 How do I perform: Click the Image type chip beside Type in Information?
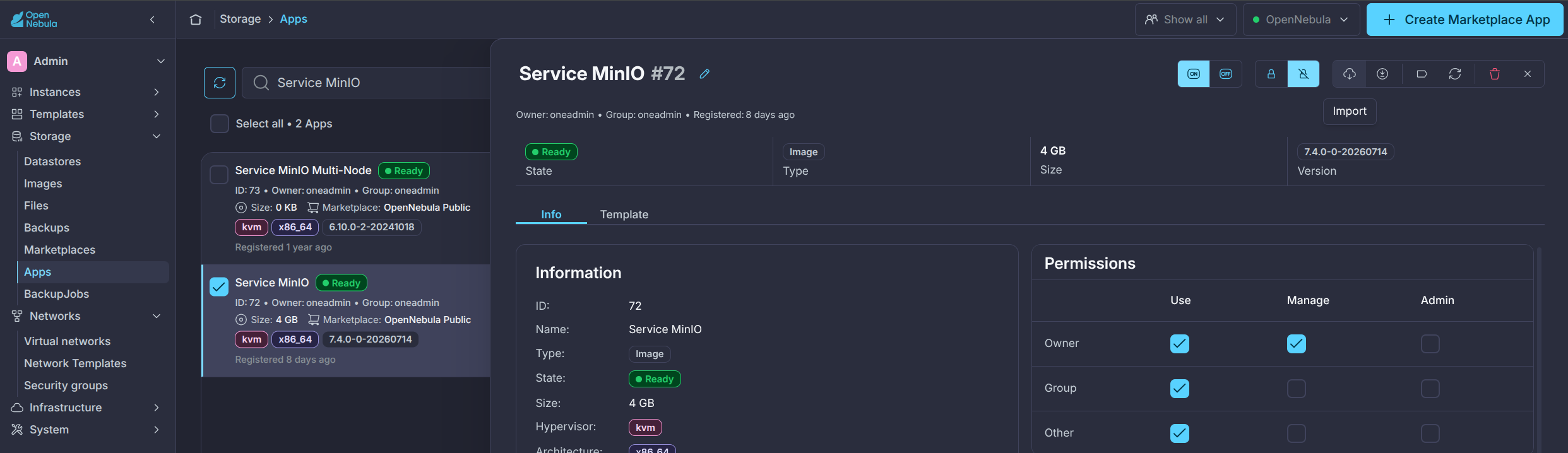650,354
